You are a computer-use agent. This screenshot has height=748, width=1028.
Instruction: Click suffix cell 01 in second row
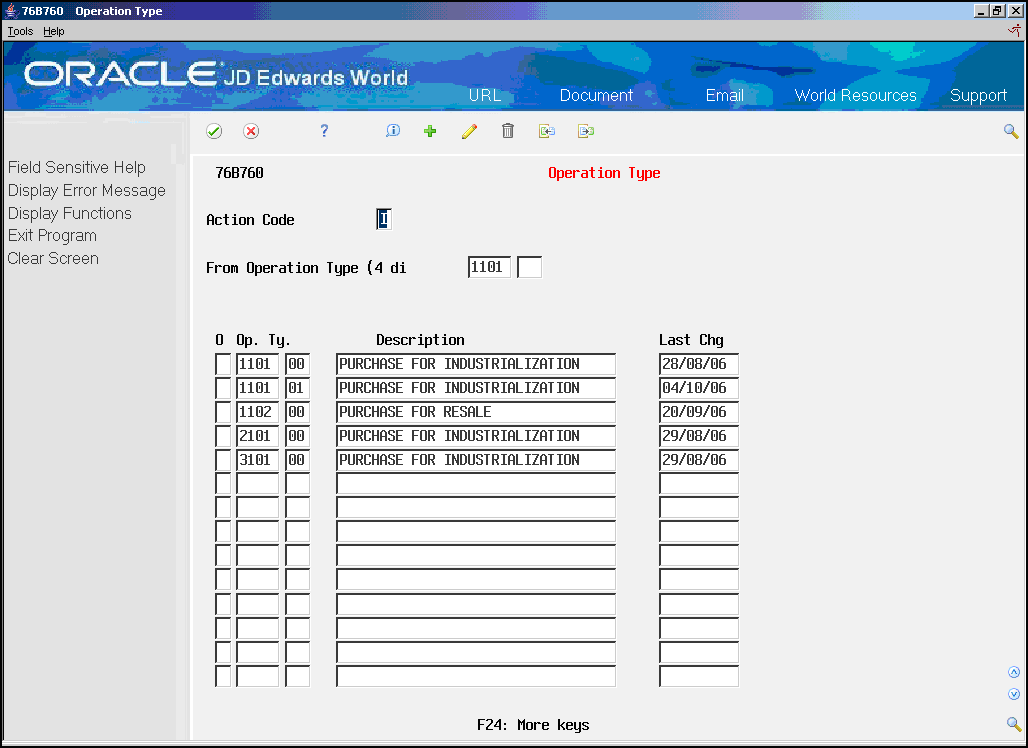point(297,388)
